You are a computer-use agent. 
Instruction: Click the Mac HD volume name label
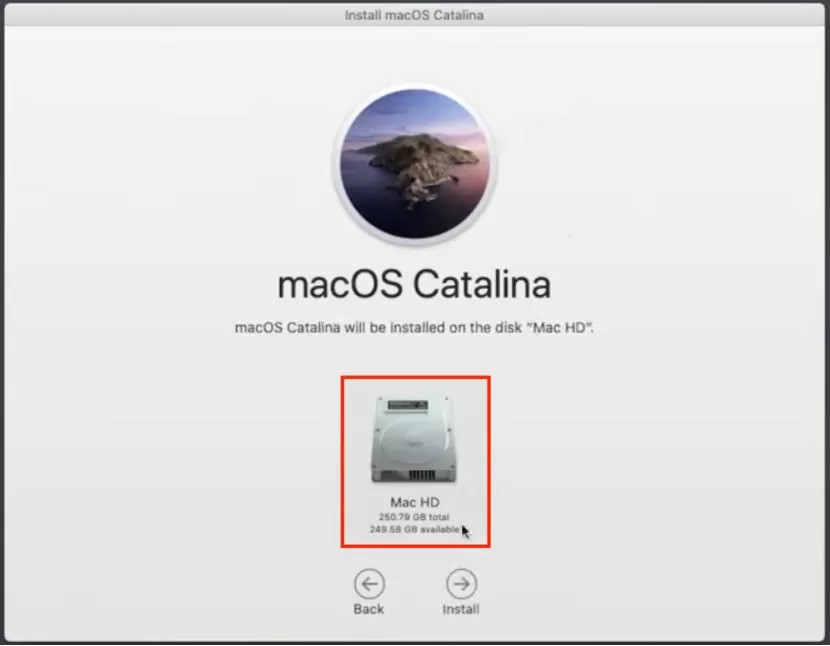point(414,502)
